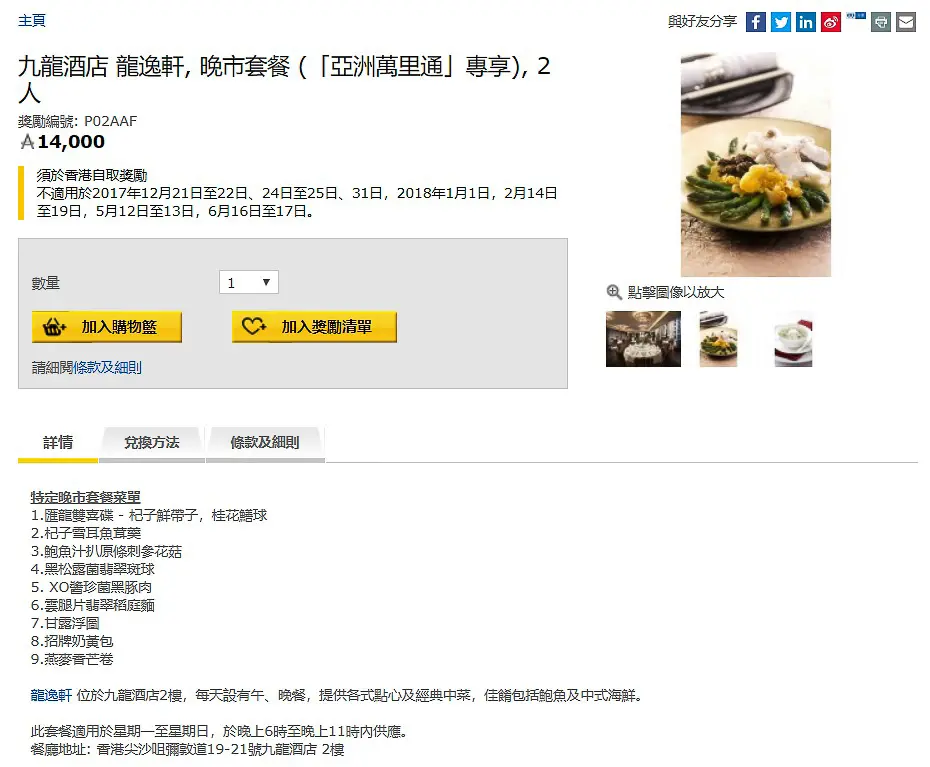930x767 pixels.
Task: Click 加入獎勵清單 add to wishlist button
Action: (314, 327)
